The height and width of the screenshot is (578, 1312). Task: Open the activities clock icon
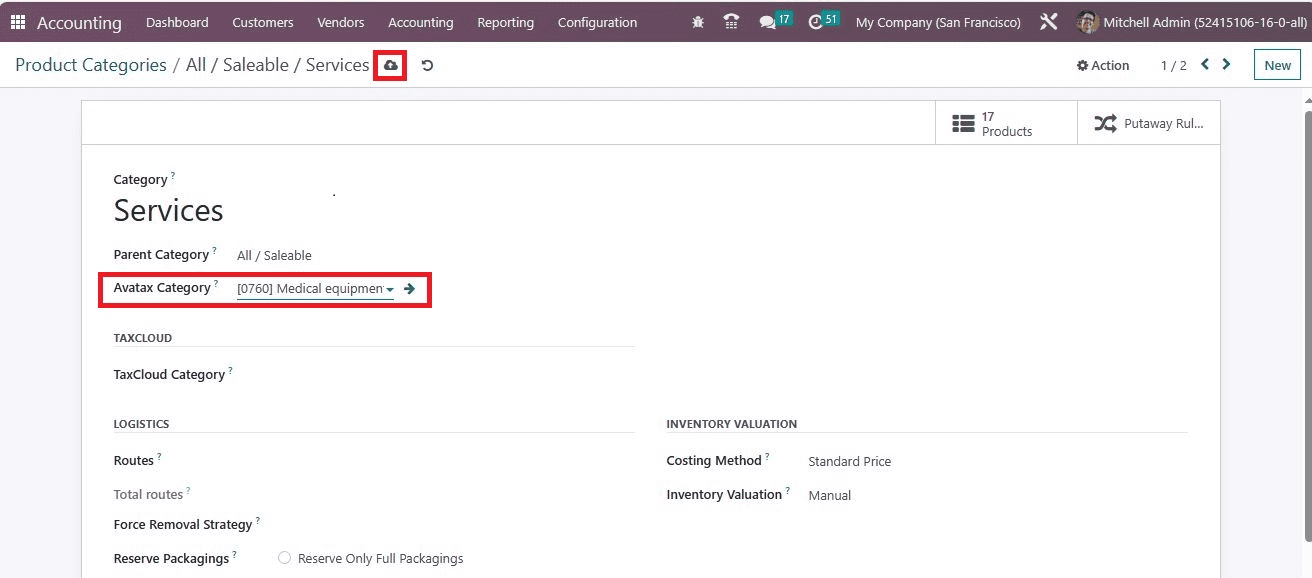(816, 22)
